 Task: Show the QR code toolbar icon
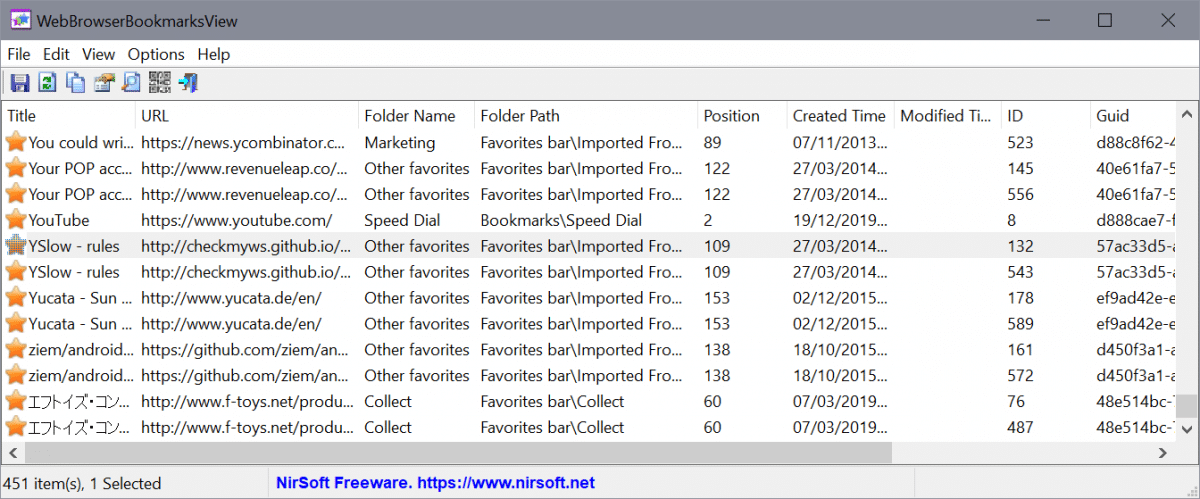159,83
